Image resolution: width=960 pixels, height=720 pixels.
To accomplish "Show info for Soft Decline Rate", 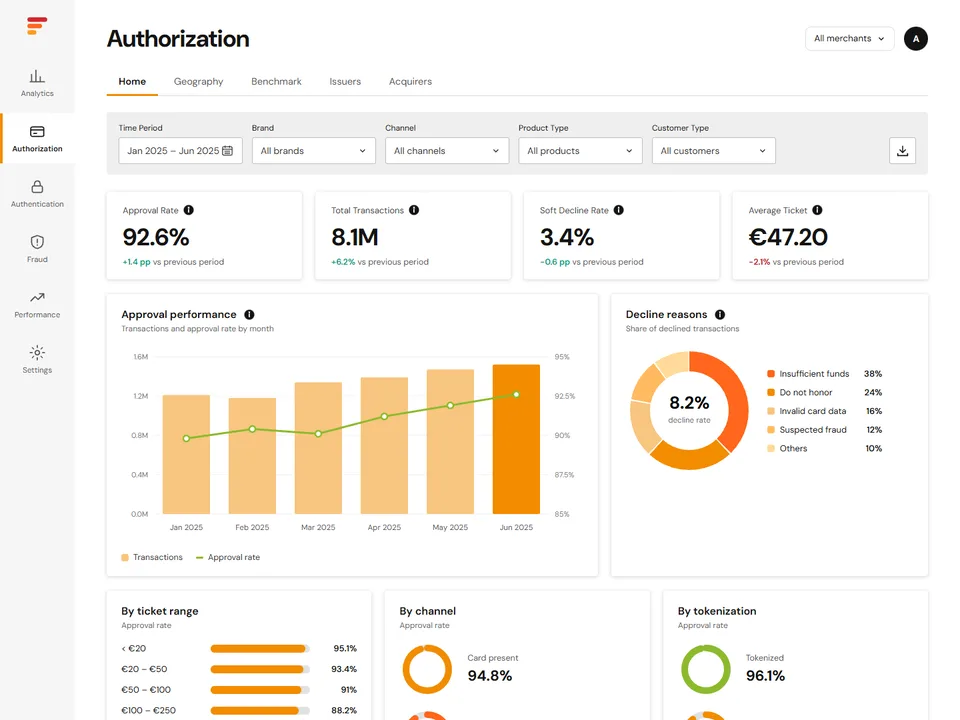I will point(619,210).
